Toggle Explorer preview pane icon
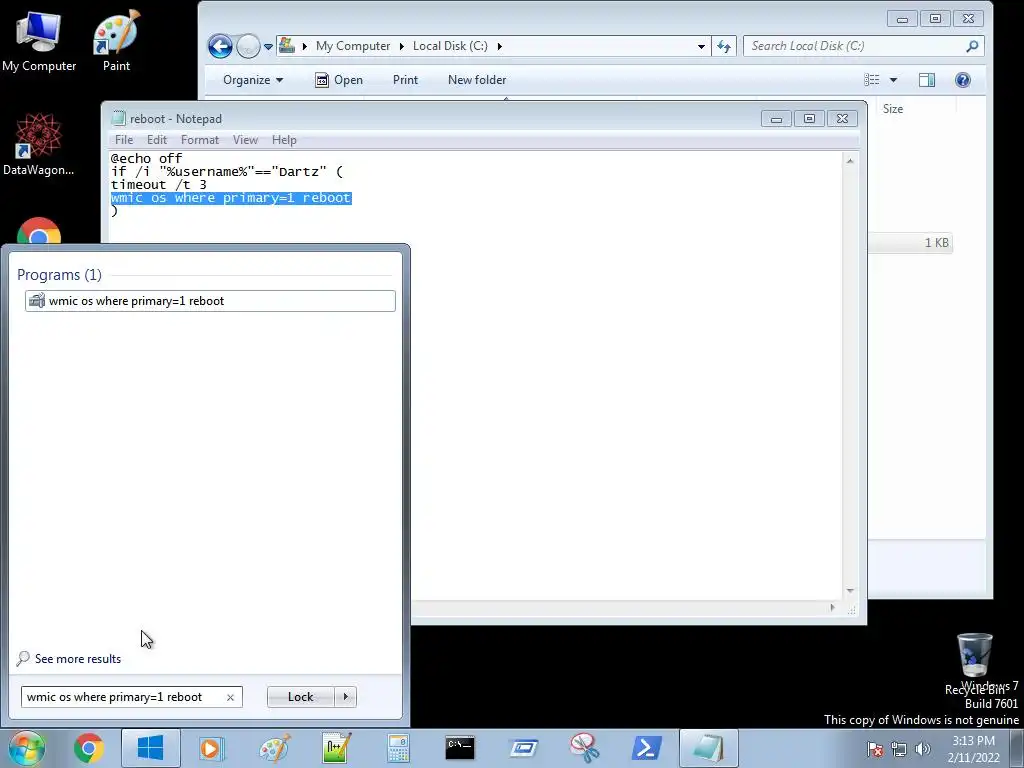Image resolution: width=1024 pixels, height=768 pixels. click(x=927, y=80)
